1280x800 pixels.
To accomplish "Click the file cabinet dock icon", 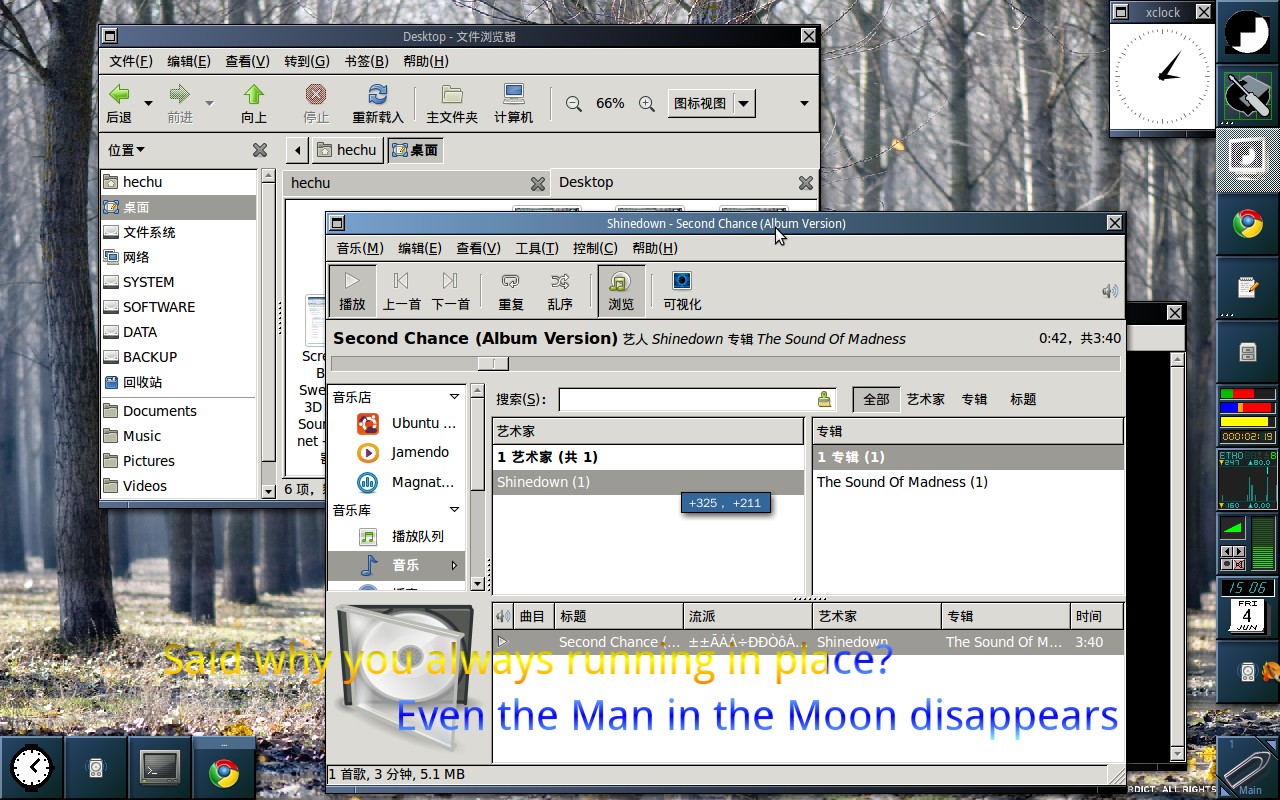I will click(1247, 351).
